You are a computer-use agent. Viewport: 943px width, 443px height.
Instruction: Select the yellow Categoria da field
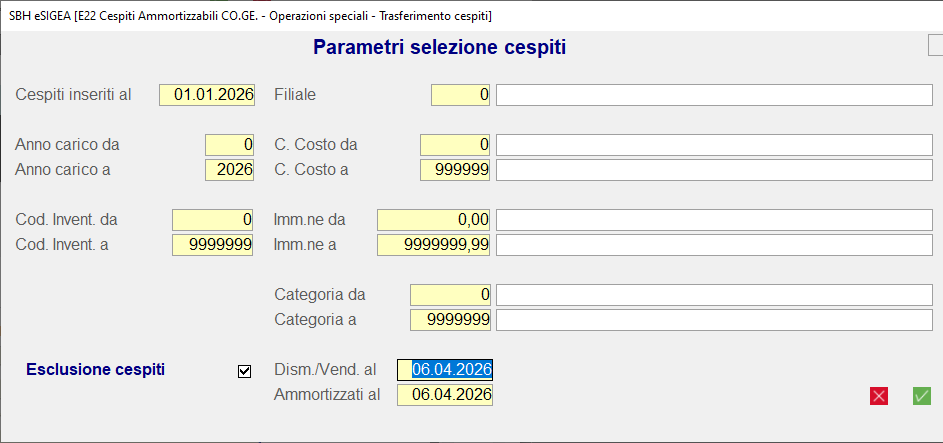450,295
